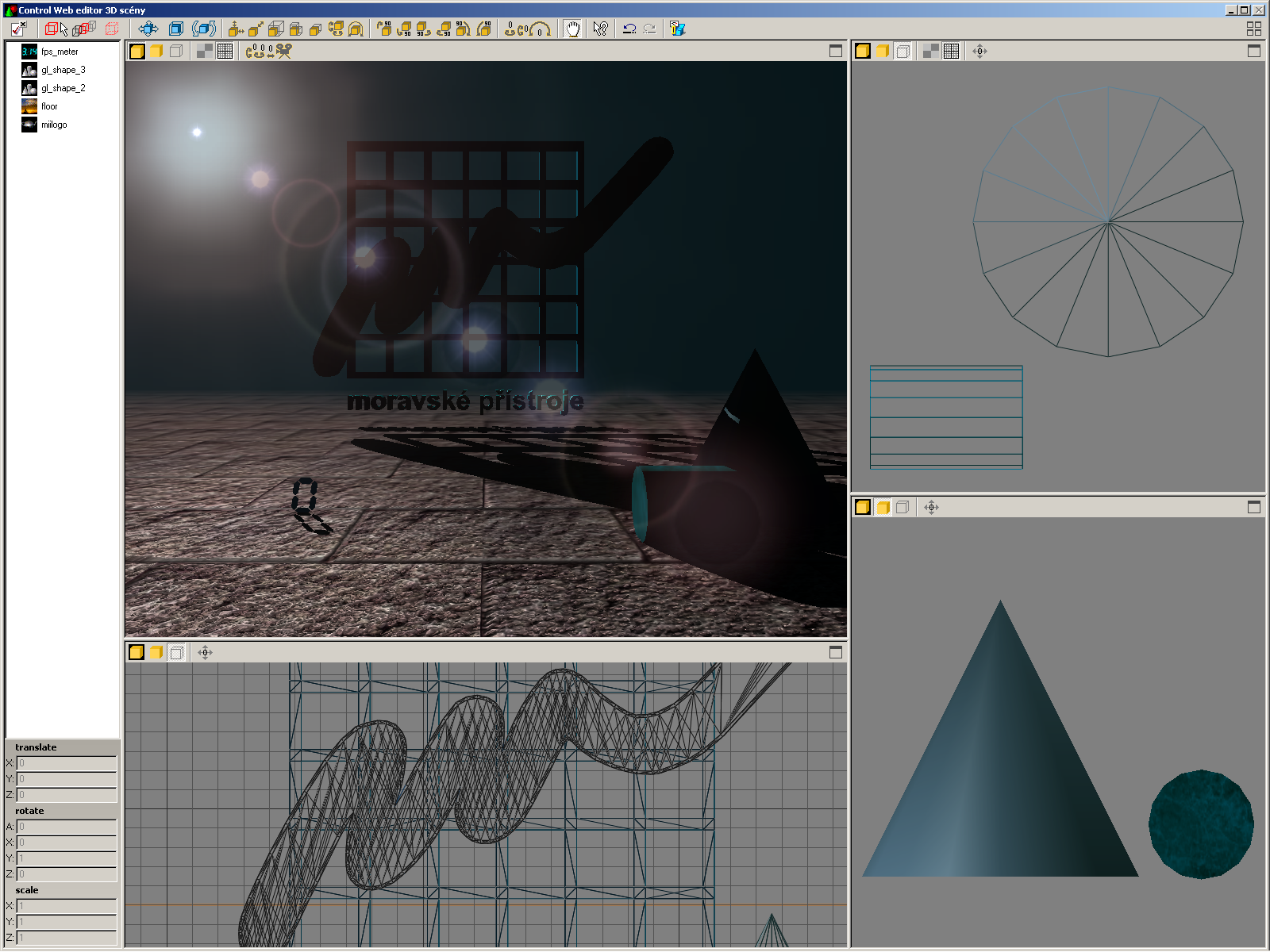
Task: Select the miilogo object in the list
Action: tap(54, 125)
